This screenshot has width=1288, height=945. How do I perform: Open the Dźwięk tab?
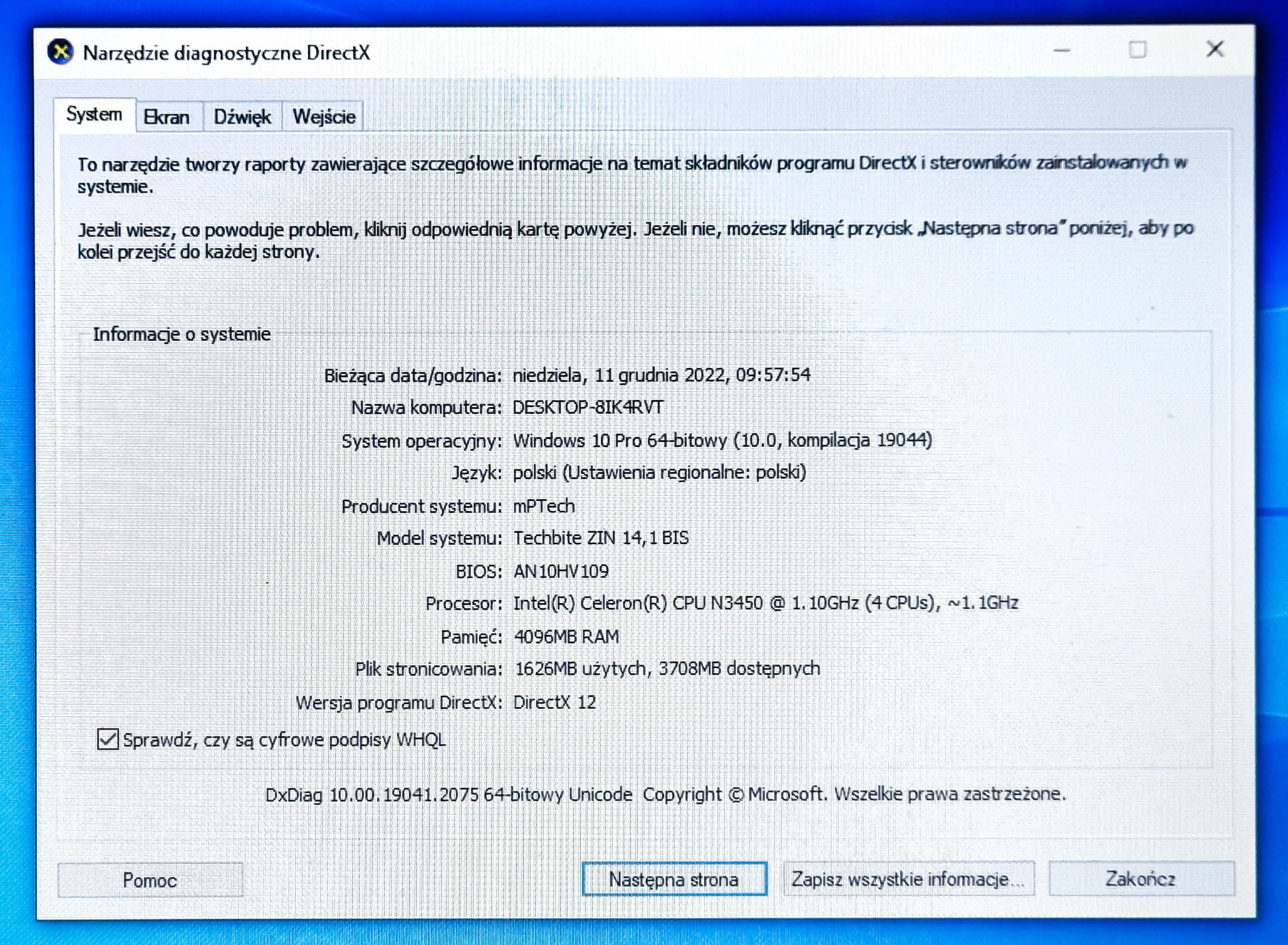tap(243, 117)
